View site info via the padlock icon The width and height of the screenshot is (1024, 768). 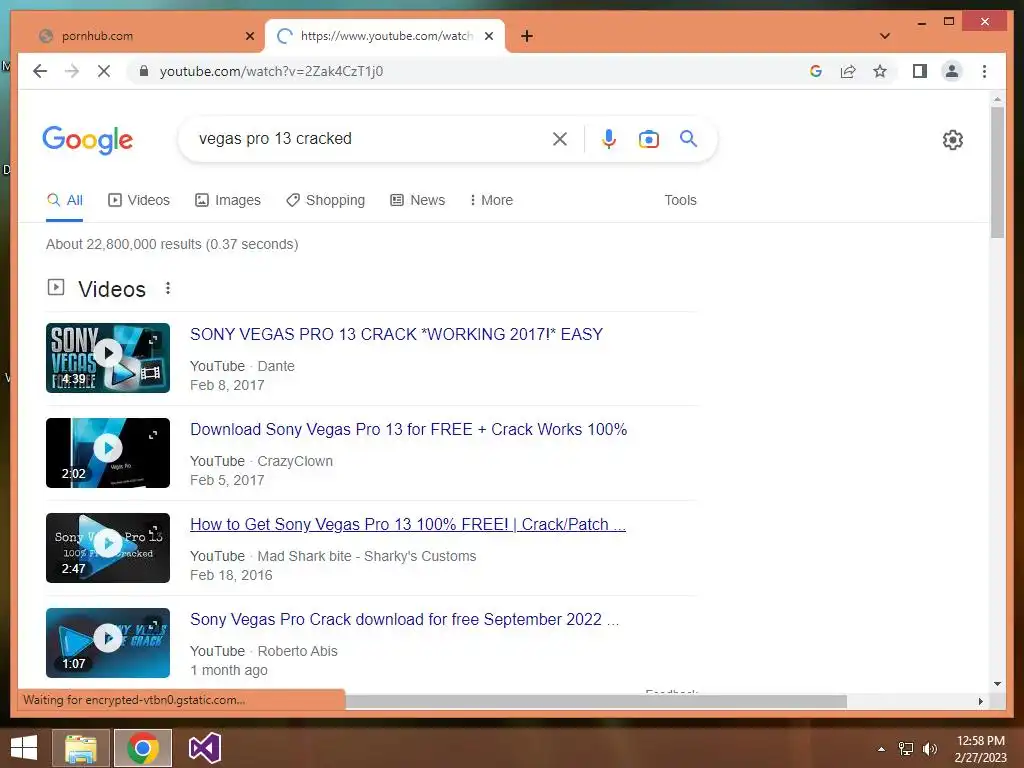(144, 71)
